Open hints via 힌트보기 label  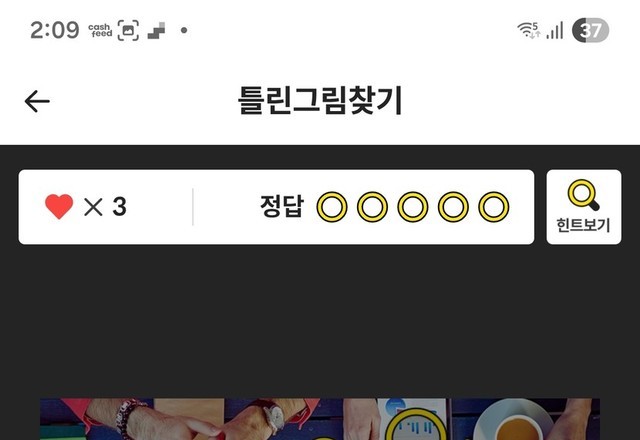[583, 225]
